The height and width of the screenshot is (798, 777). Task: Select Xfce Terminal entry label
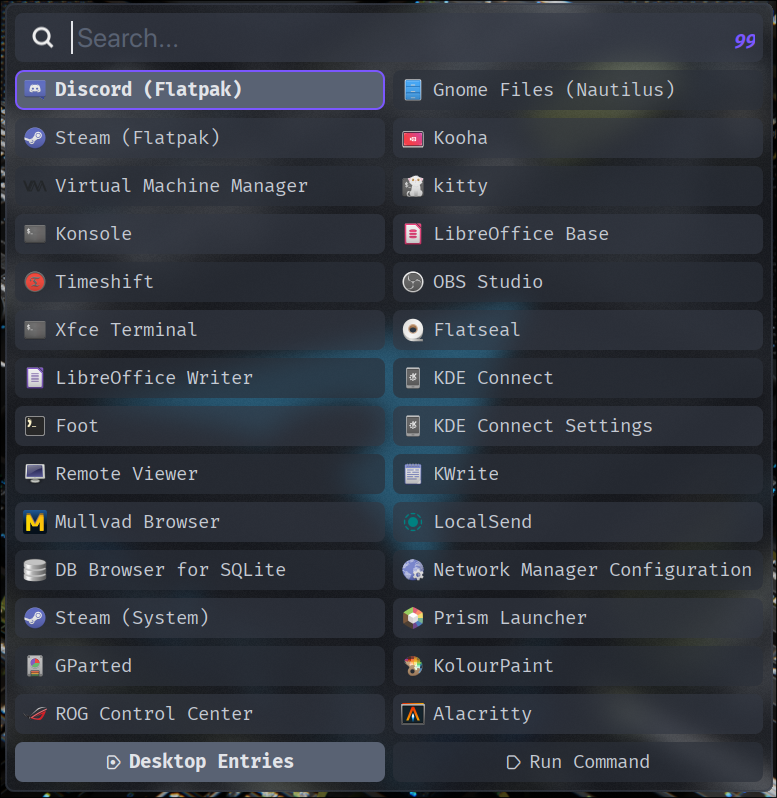[126, 330]
